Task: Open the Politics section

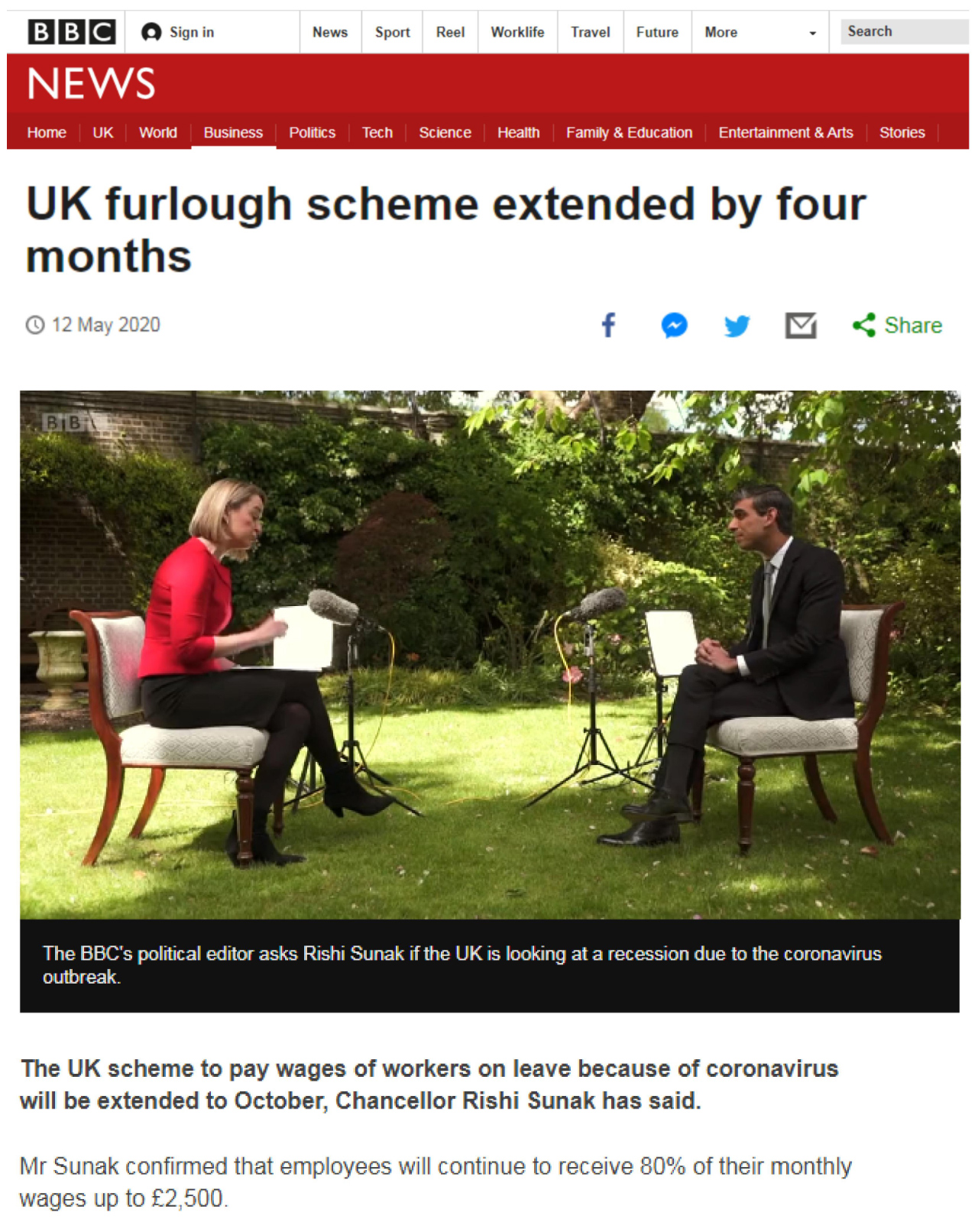Action: click(312, 133)
